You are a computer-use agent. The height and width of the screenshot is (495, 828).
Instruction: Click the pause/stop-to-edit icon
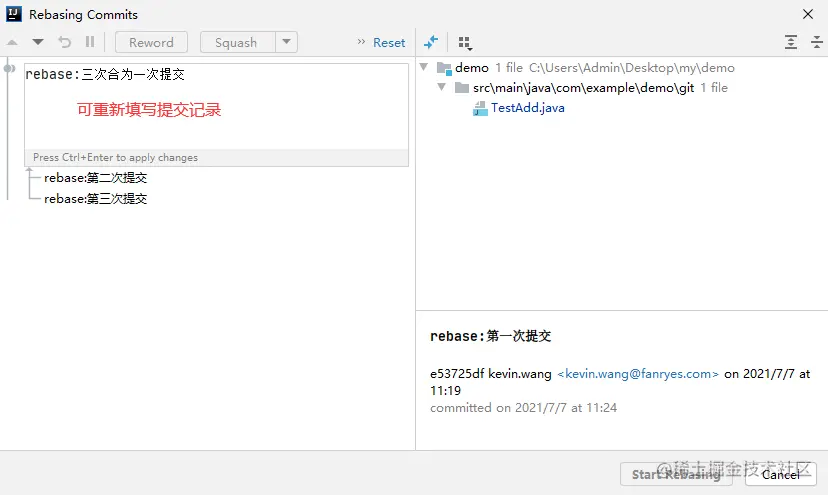click(x=90, y=42)
